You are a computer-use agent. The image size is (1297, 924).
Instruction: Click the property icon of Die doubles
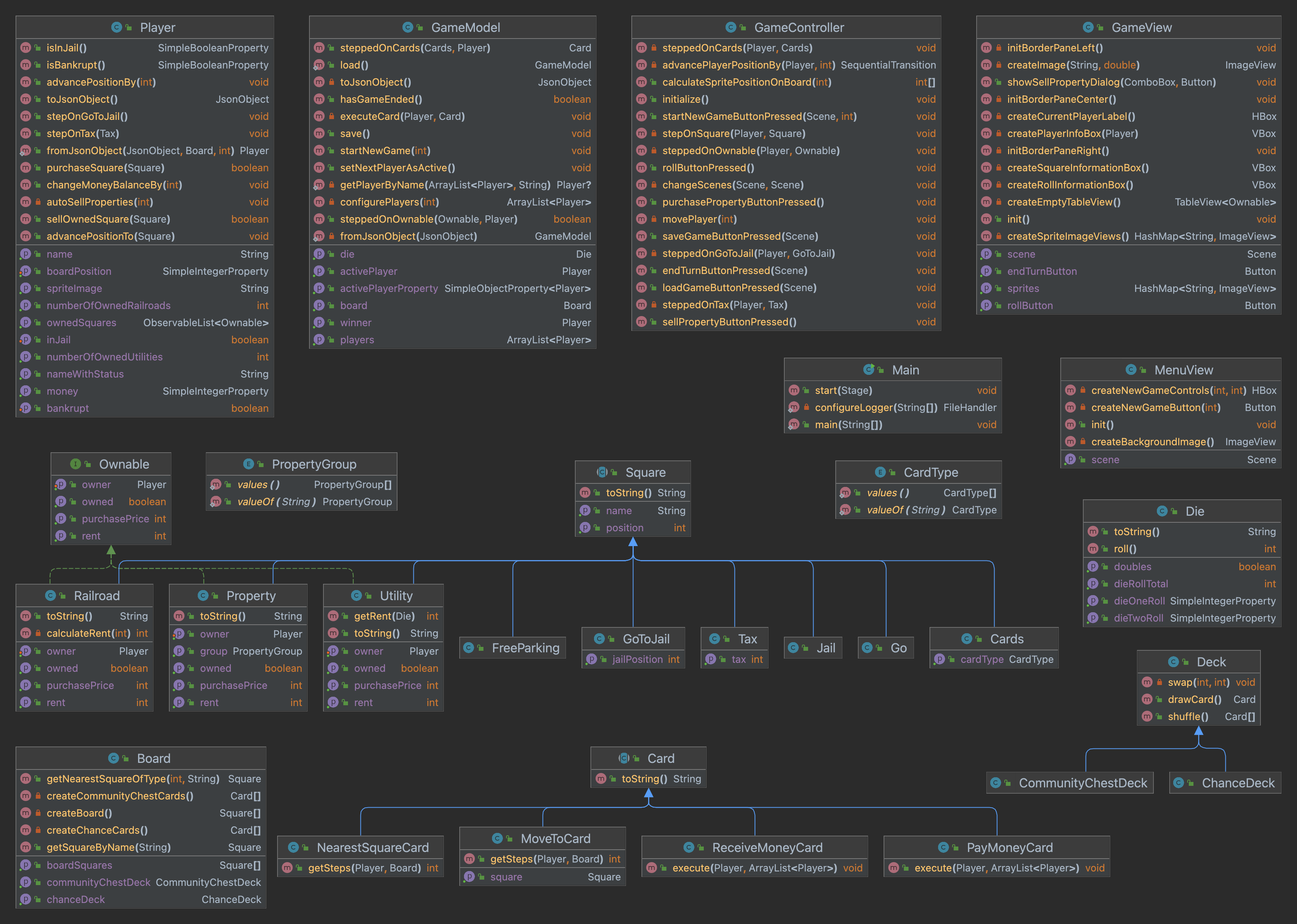click(x=1093, y=567)
